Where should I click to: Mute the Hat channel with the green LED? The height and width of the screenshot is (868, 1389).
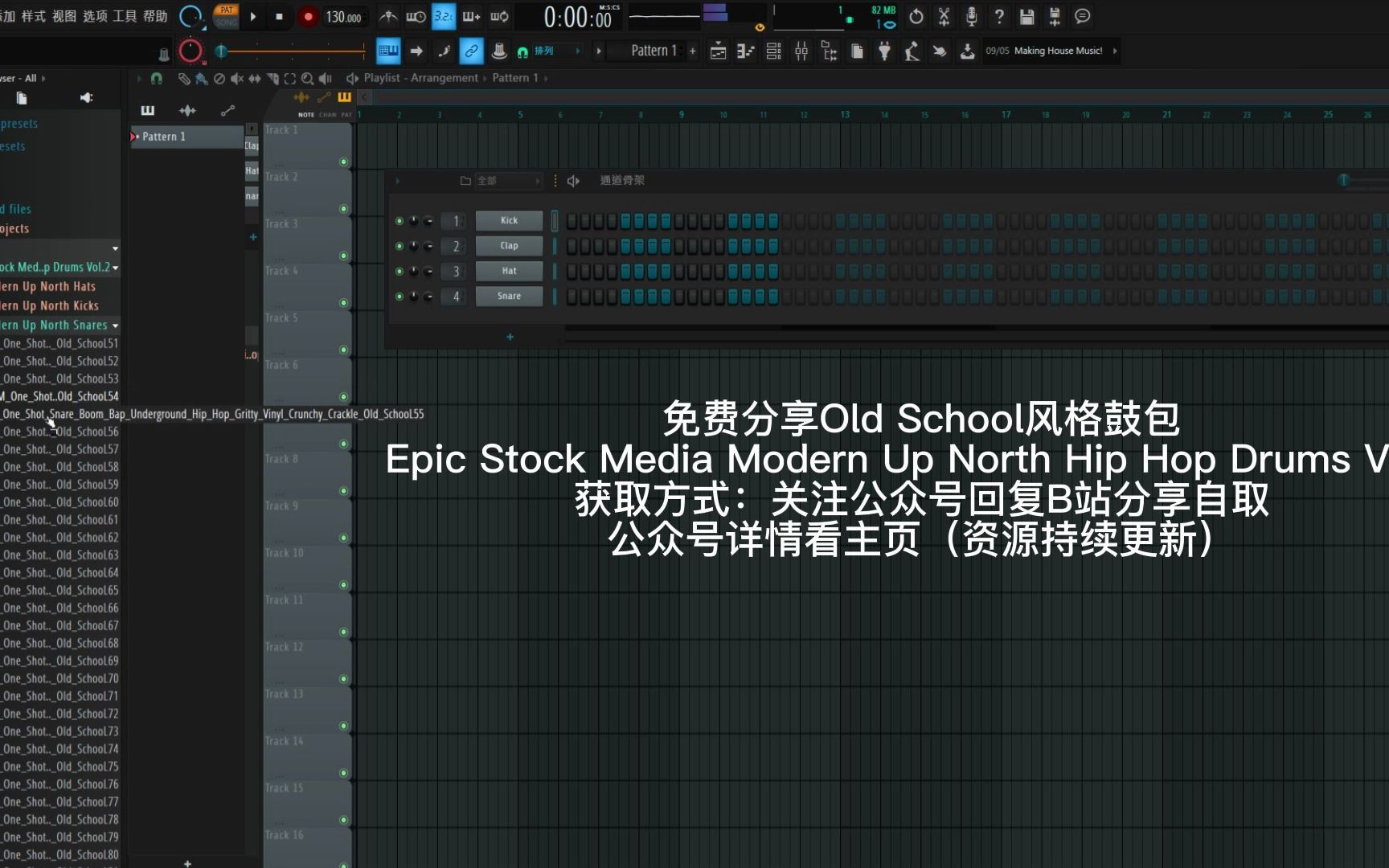coord(399,272)
